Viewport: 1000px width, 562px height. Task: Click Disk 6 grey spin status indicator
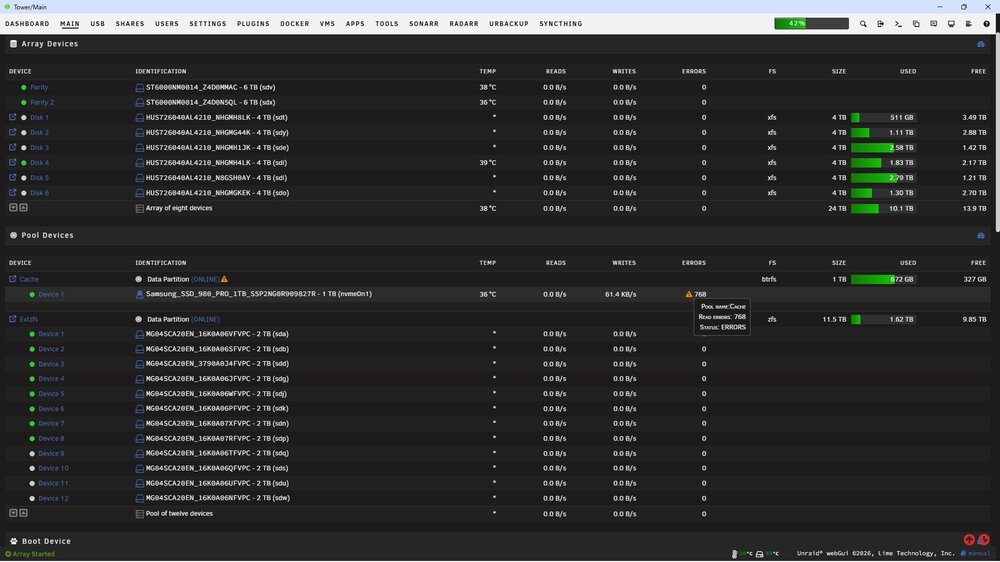24,193
